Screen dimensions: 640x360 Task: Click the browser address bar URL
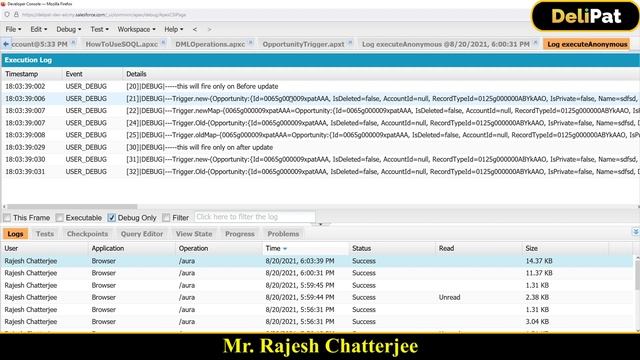(104, 15)
